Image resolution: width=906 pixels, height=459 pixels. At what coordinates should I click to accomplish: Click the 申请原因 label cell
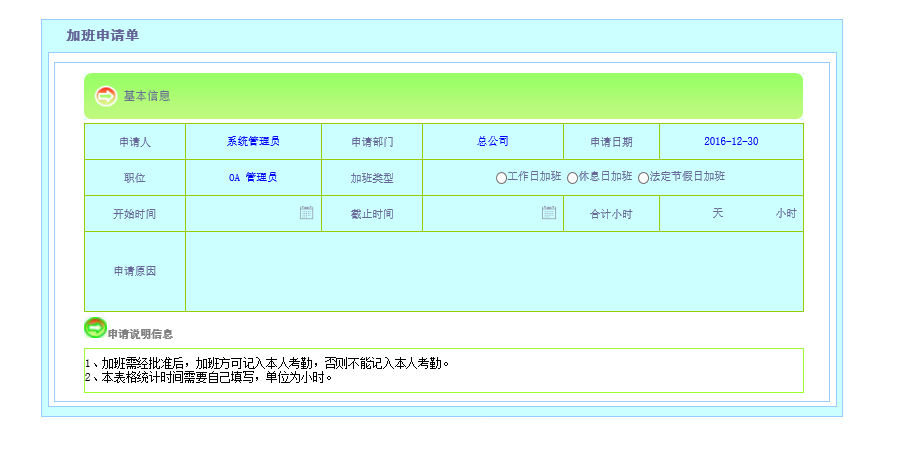pyautogui.click(x=135, y=271)
